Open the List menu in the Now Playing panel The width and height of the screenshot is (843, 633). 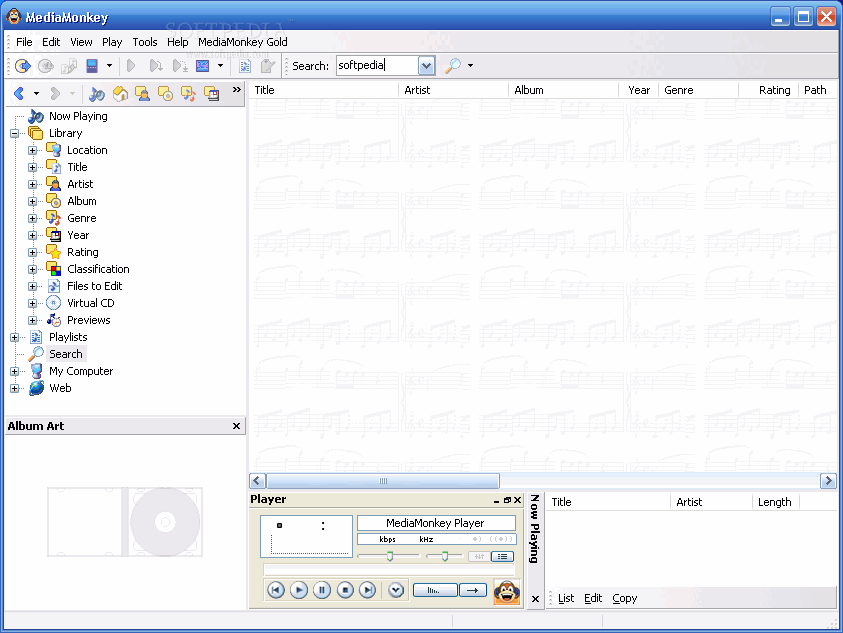tap(566, 598)
